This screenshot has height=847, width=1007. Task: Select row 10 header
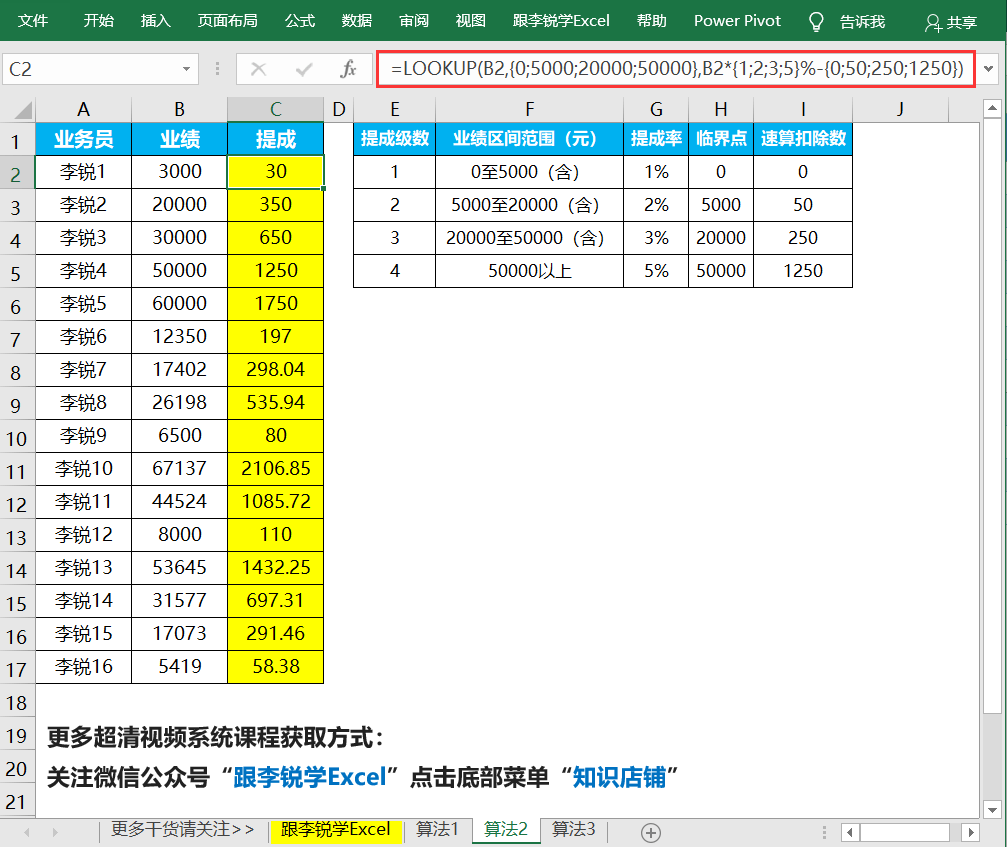[17, 436]
